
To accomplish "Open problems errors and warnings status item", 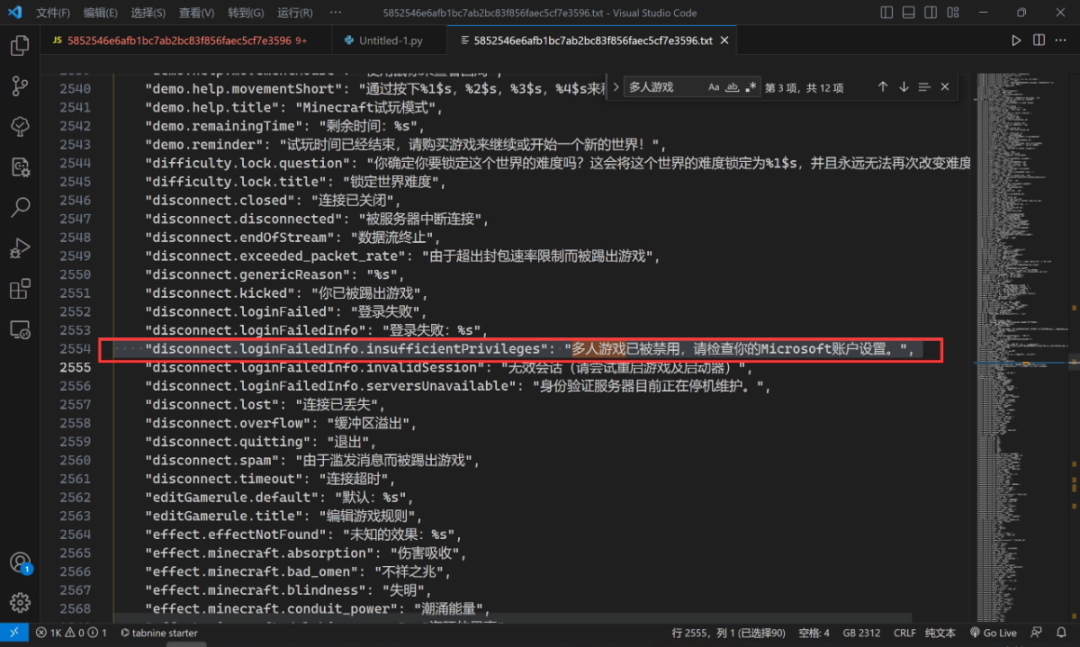I will pyautogui.click(x=72, y=633).
